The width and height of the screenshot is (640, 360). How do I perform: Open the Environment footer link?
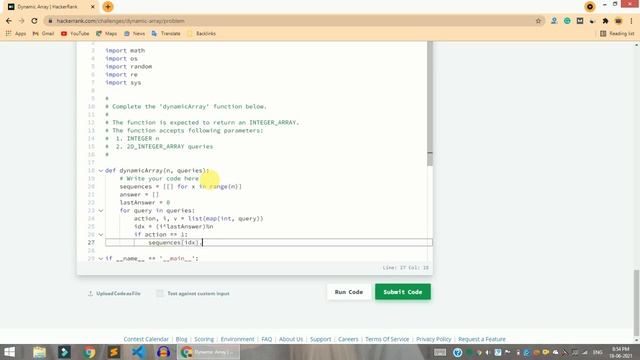coord(238,339)
